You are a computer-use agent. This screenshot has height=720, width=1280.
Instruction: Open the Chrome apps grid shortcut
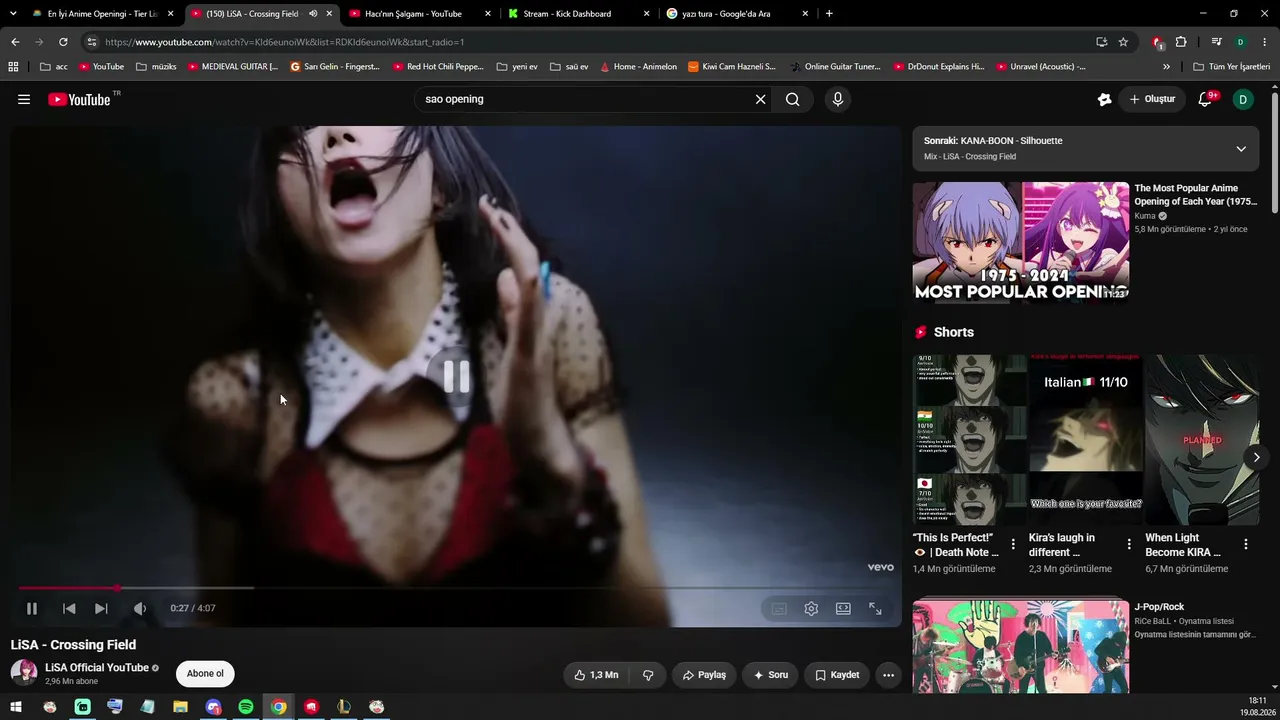coord(13,67)
